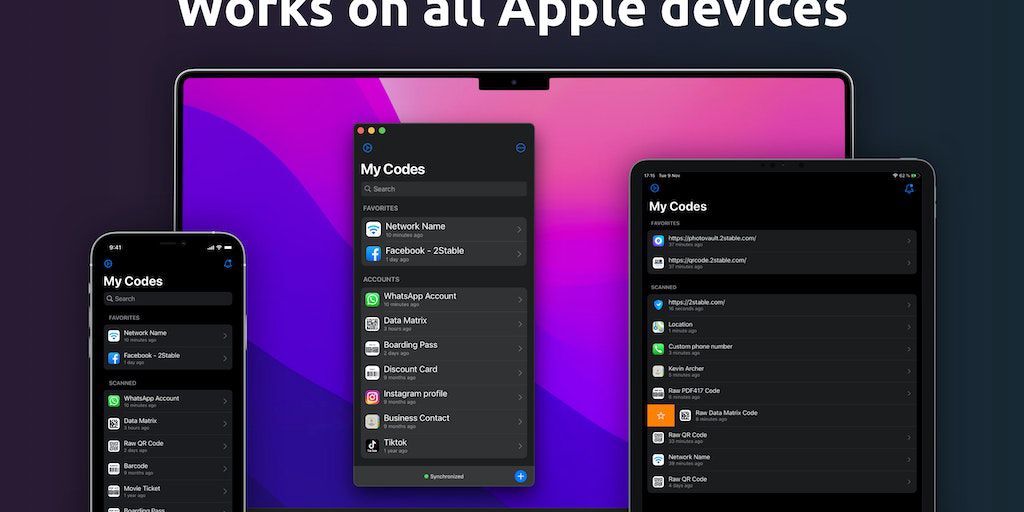Image resolution: width=1024 pixels, height=512 pixels.
Task: Open the Boarding Pass entry on Mac
Action: (444, 348)
